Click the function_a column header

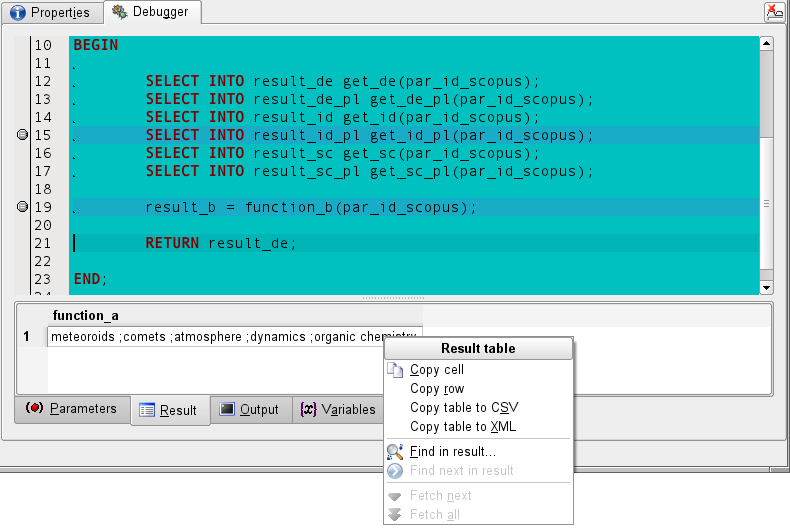[86, 316]
